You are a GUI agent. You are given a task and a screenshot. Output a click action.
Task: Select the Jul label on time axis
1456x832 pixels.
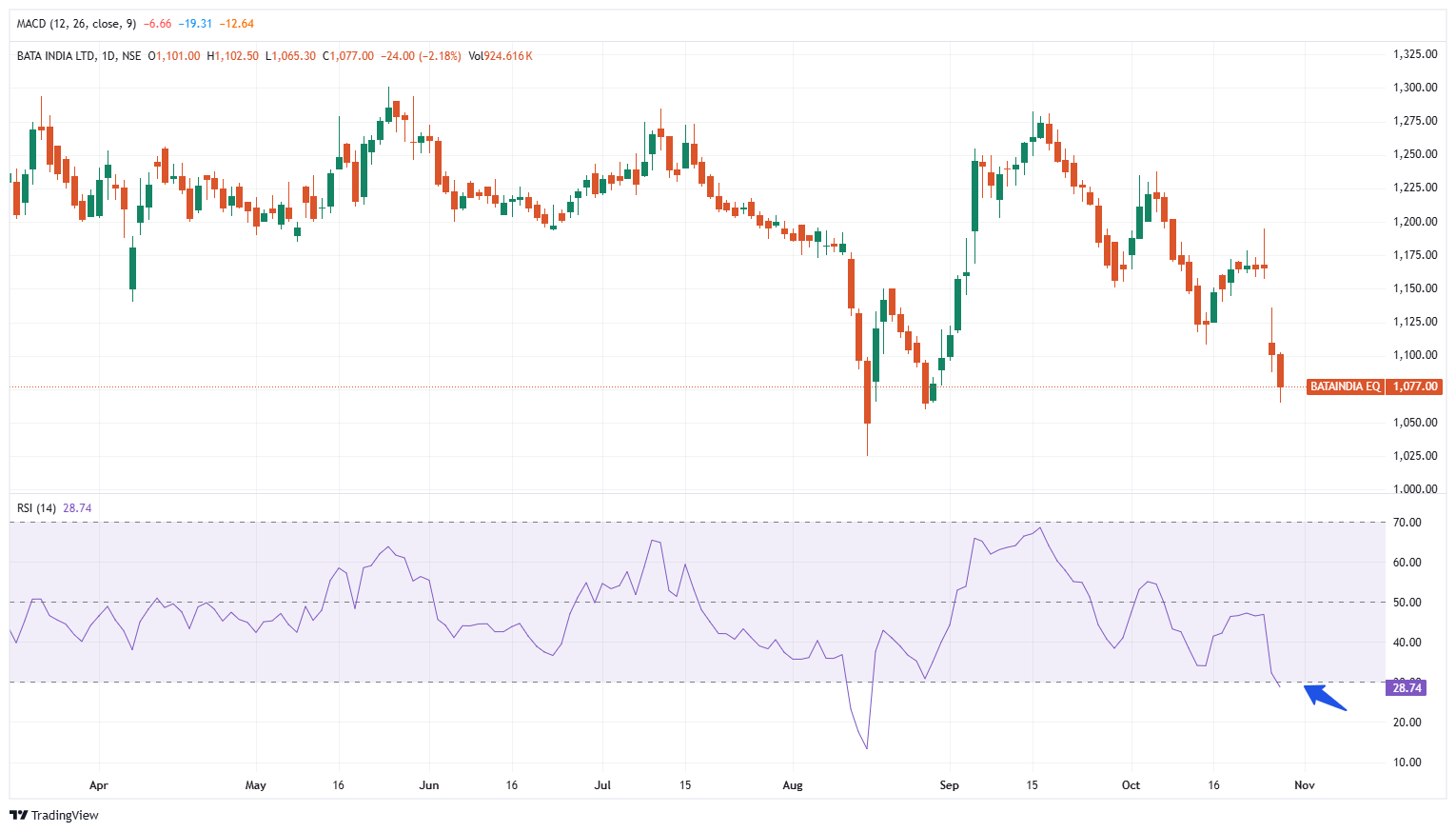point(602,785)
